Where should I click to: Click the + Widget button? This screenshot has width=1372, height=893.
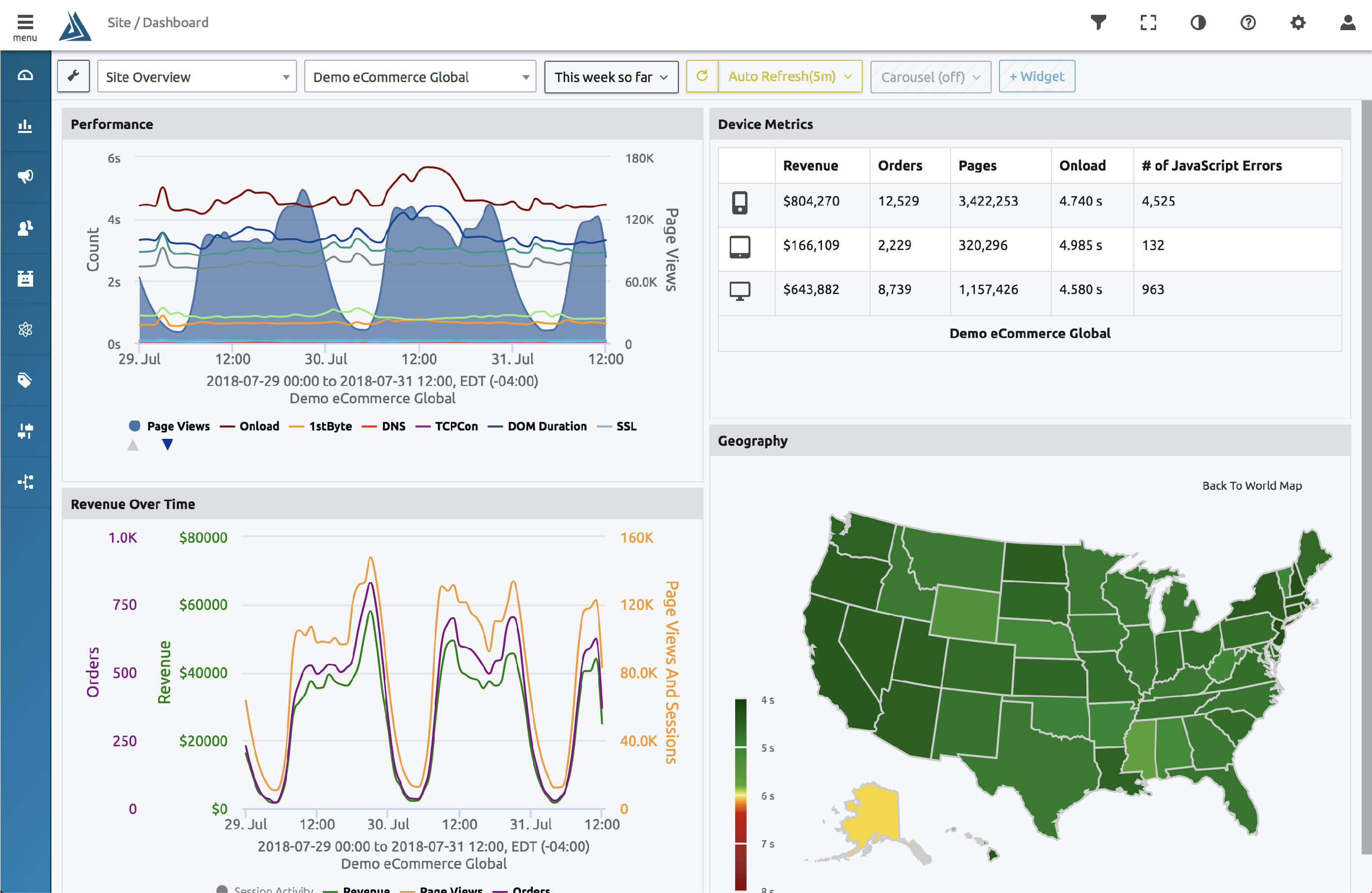pos(1036,76)
